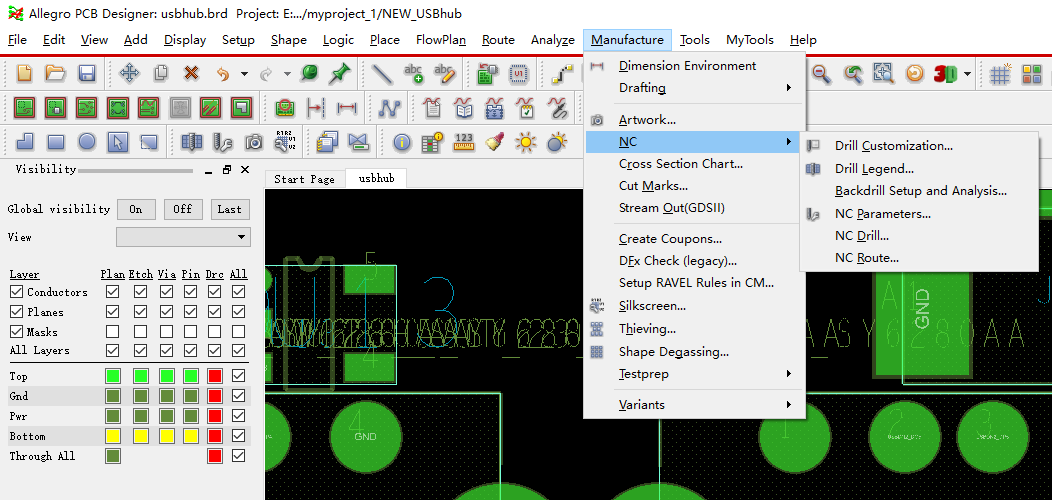Click the Zoom Previous icon
Viewport: 1052px width, 500px height.
(853, 73)
